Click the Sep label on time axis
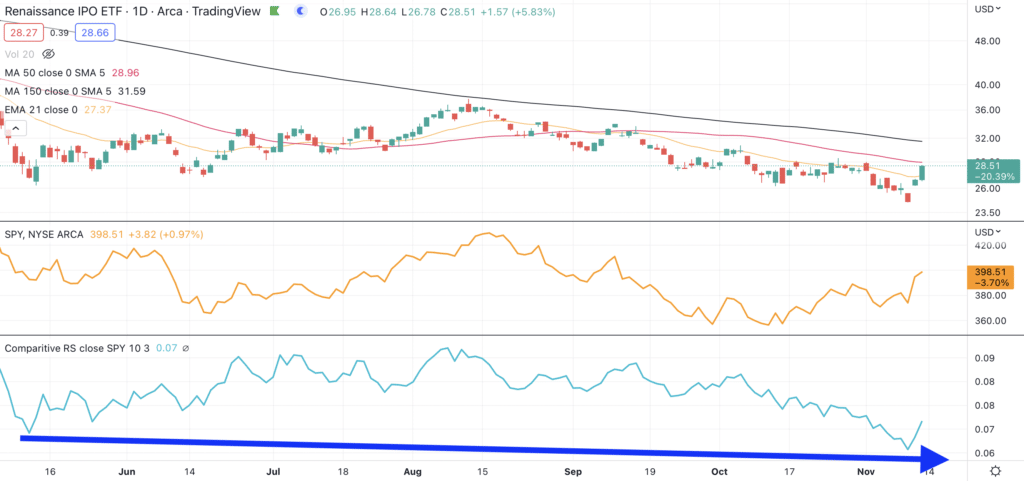1024x481 pixels. coord(573,471)
